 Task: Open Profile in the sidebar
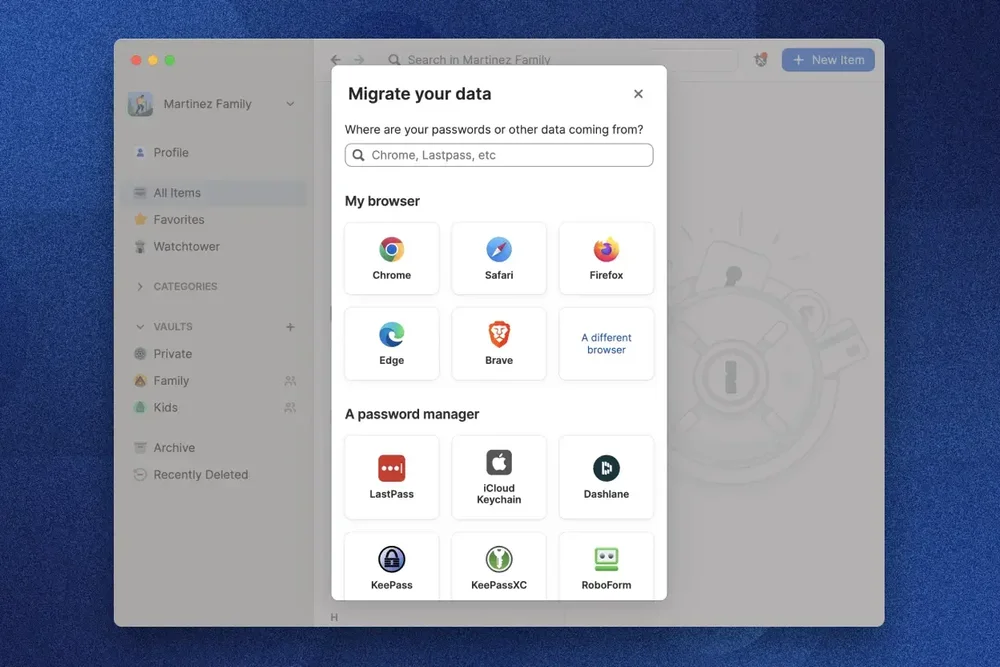(x=214, y=152)
